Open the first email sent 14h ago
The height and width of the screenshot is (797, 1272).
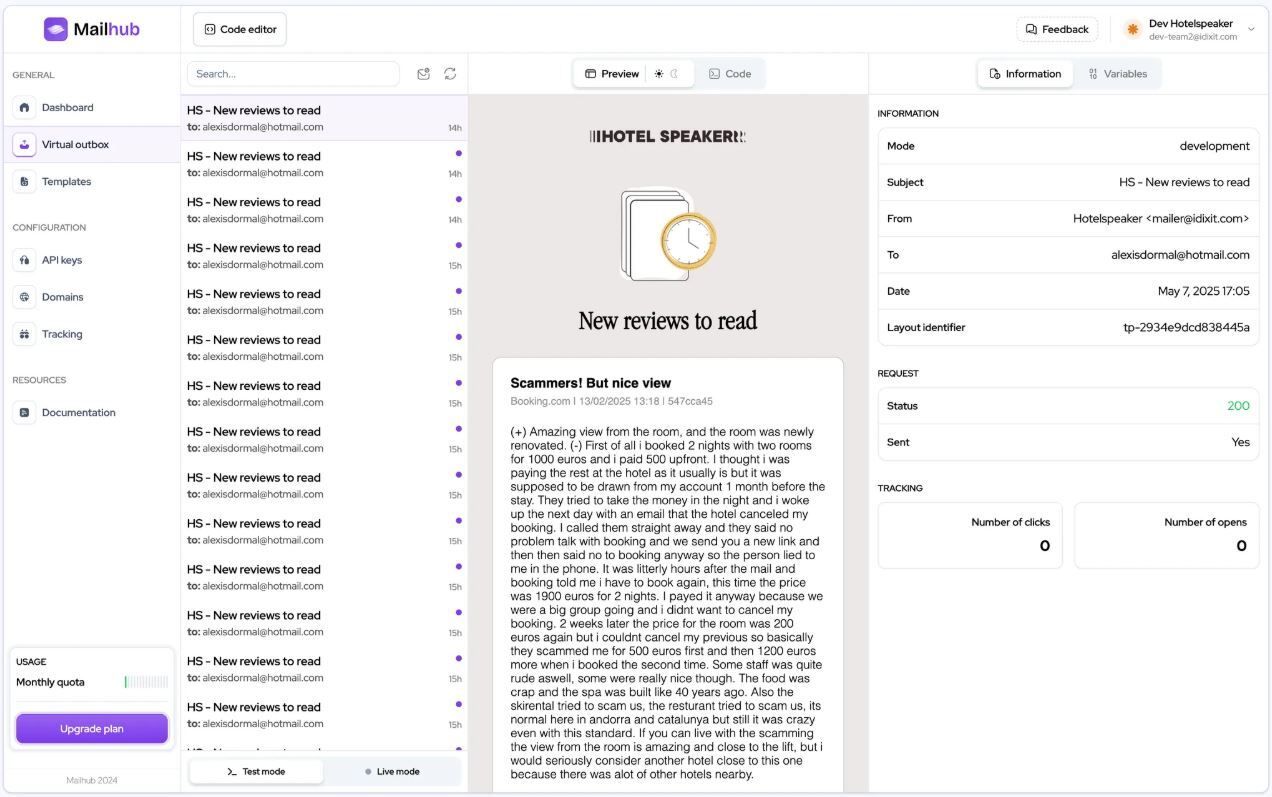[x=324, y=118]
